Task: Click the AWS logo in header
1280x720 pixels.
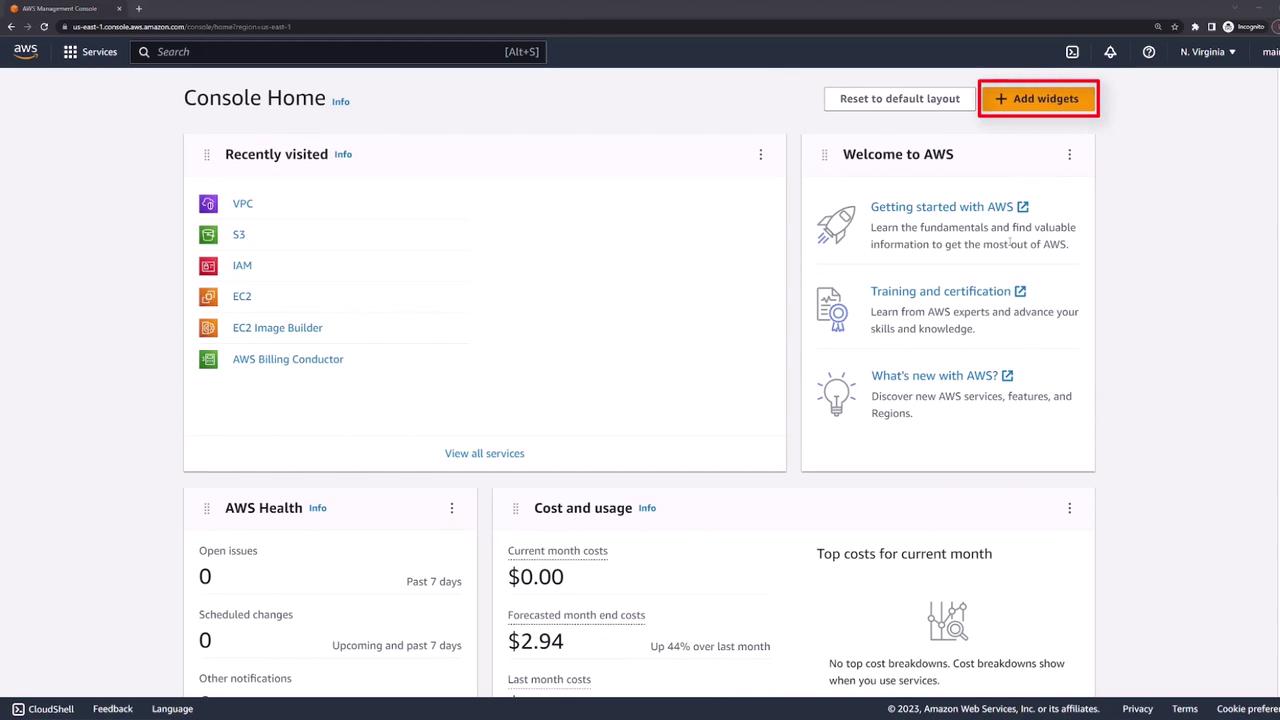Action: tap(25, 52)
